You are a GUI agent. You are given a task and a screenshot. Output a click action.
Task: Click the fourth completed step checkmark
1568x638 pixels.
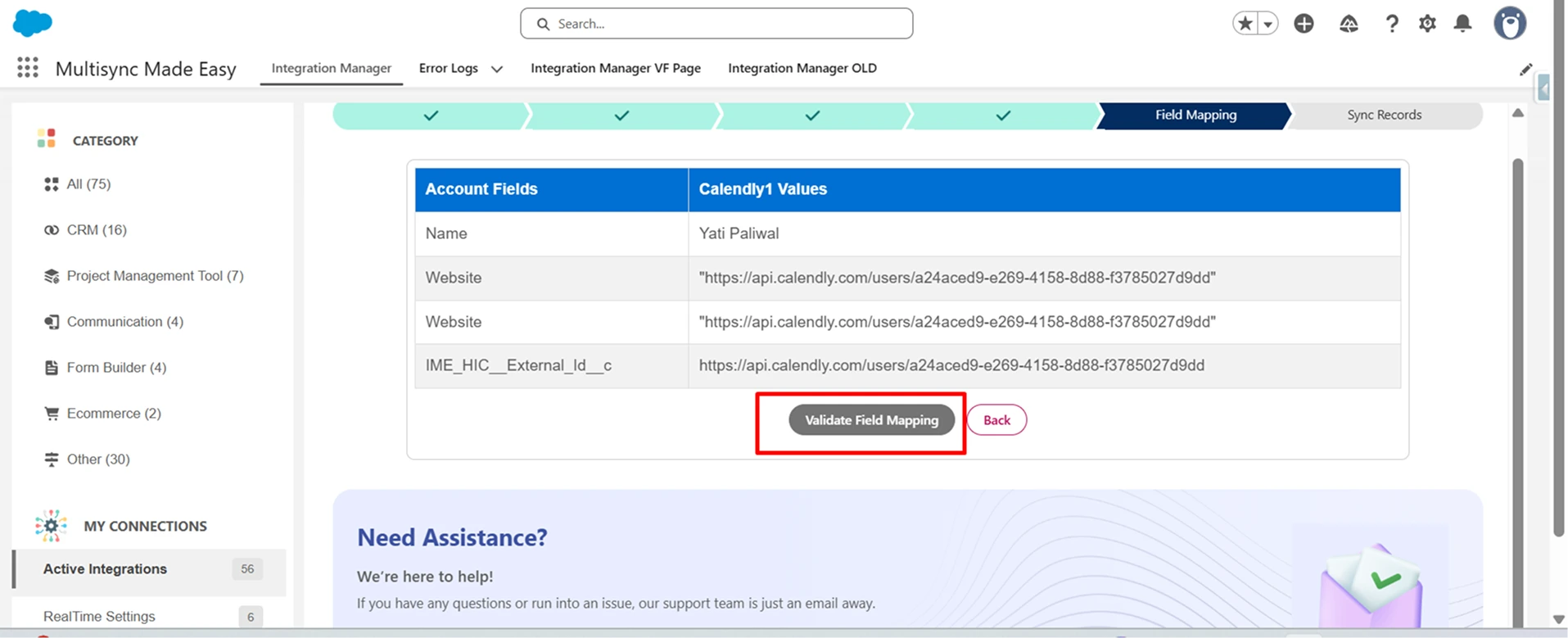tap(1004, 115)
